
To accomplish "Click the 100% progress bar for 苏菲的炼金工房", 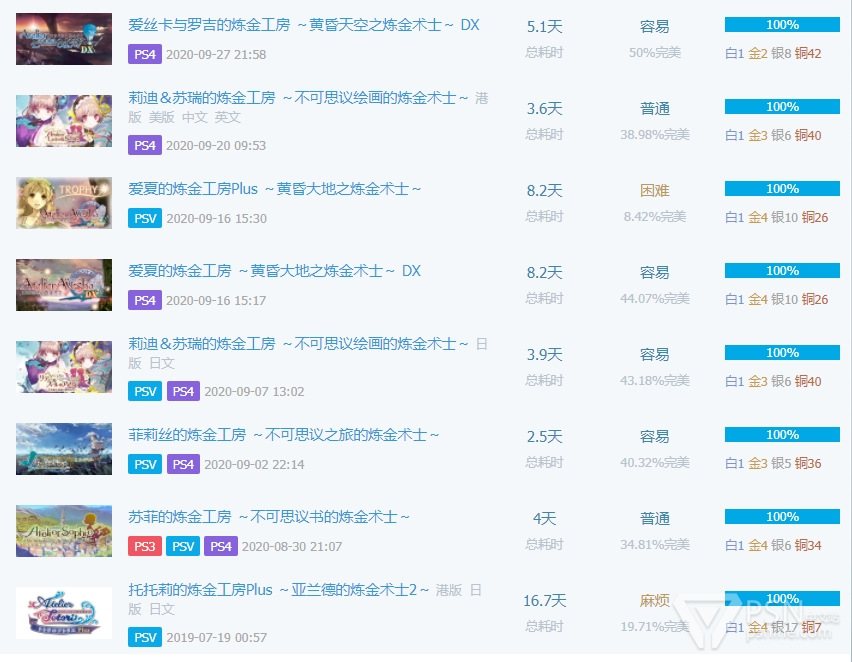I will (782, 517).
